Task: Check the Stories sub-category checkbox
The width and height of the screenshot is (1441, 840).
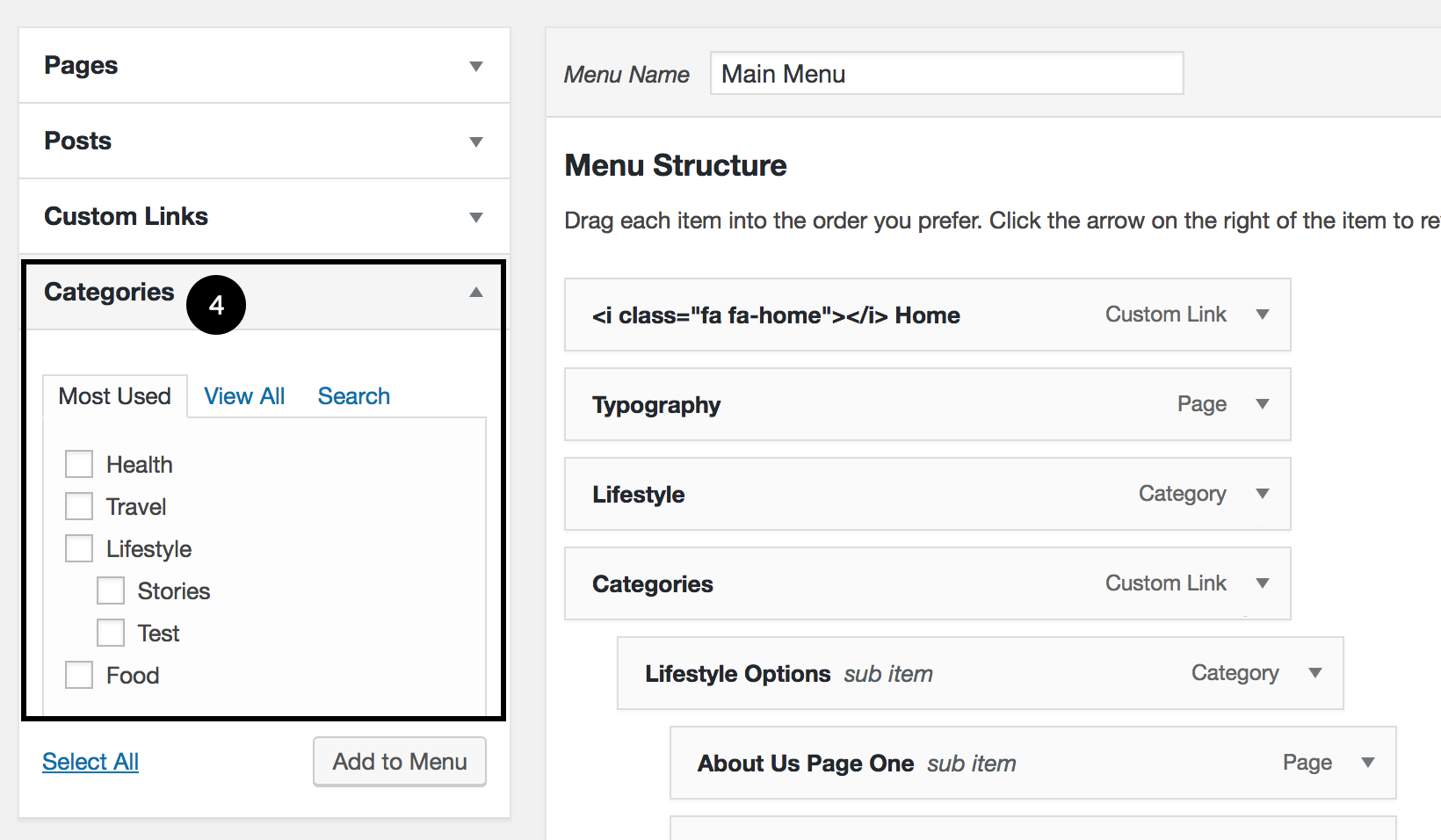Action: click(x=111, y=590)
